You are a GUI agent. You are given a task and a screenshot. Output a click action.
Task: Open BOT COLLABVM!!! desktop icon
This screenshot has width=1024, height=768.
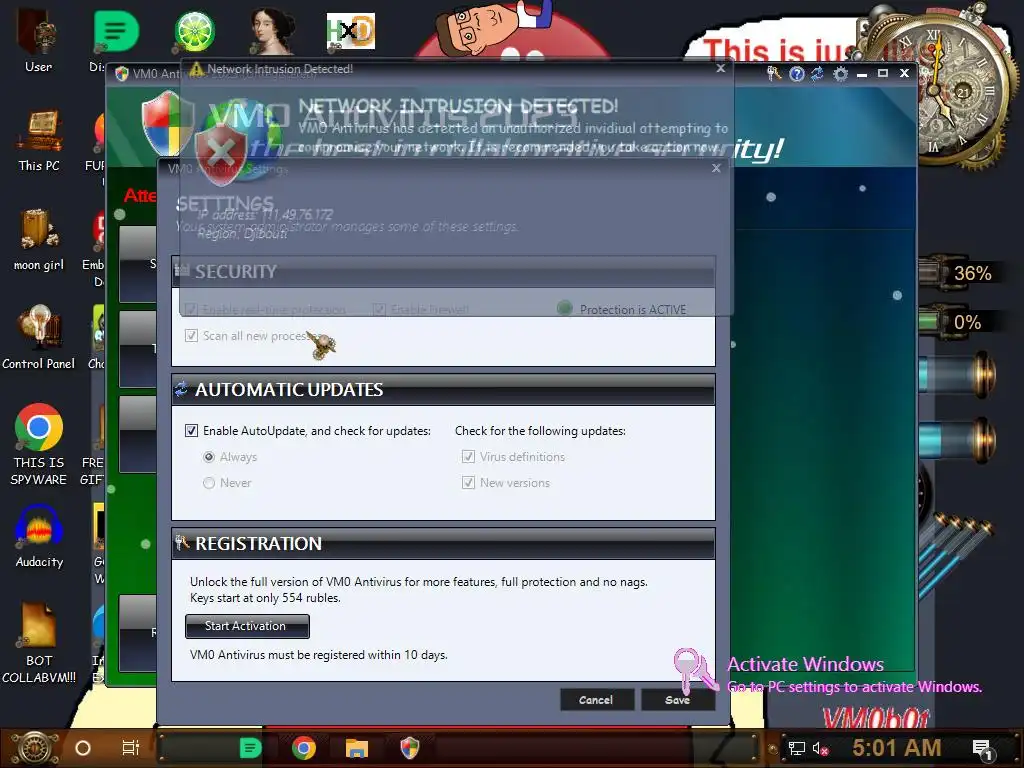[x=39, y=643]
